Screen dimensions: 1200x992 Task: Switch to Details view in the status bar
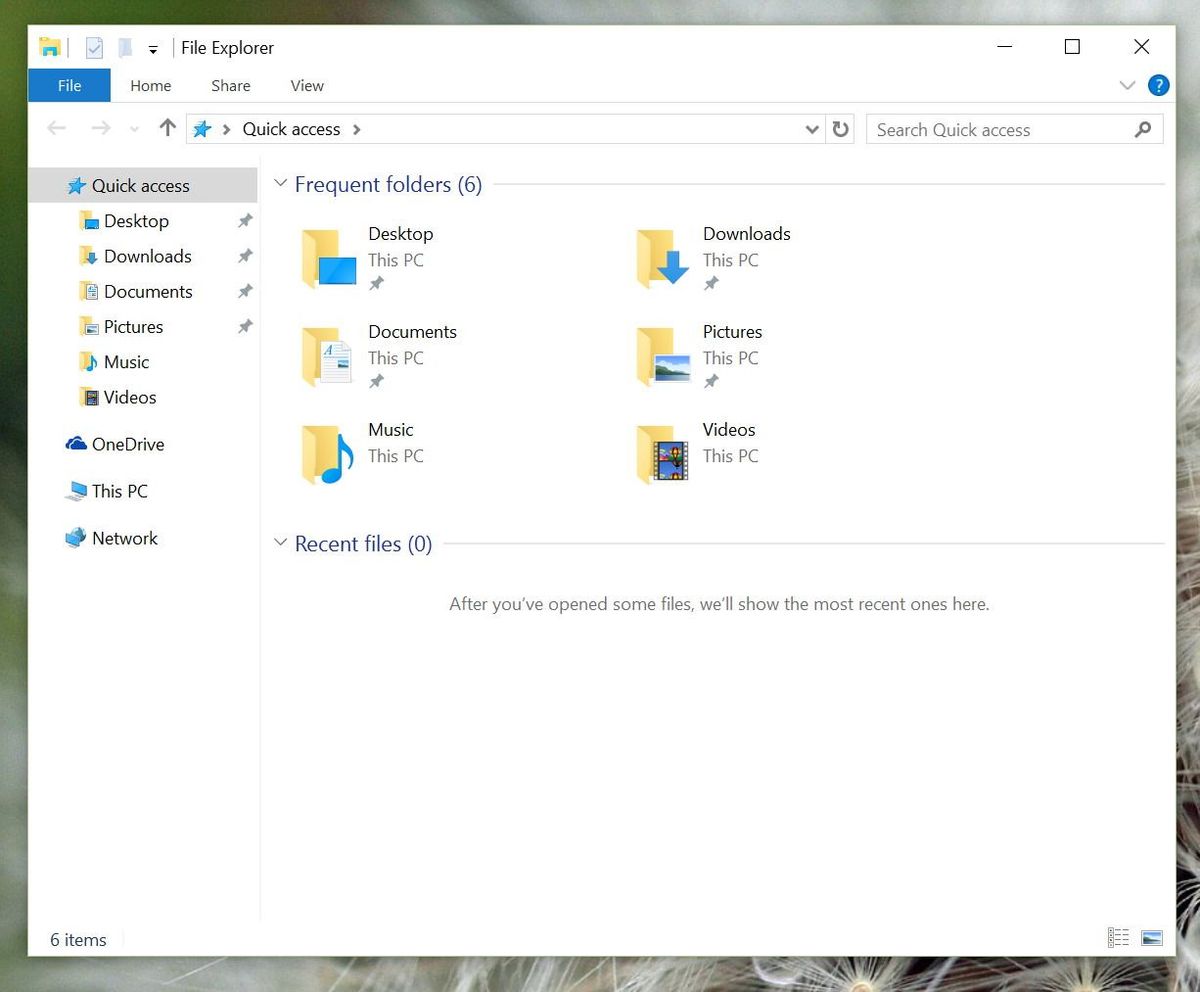coord(1119,937)
